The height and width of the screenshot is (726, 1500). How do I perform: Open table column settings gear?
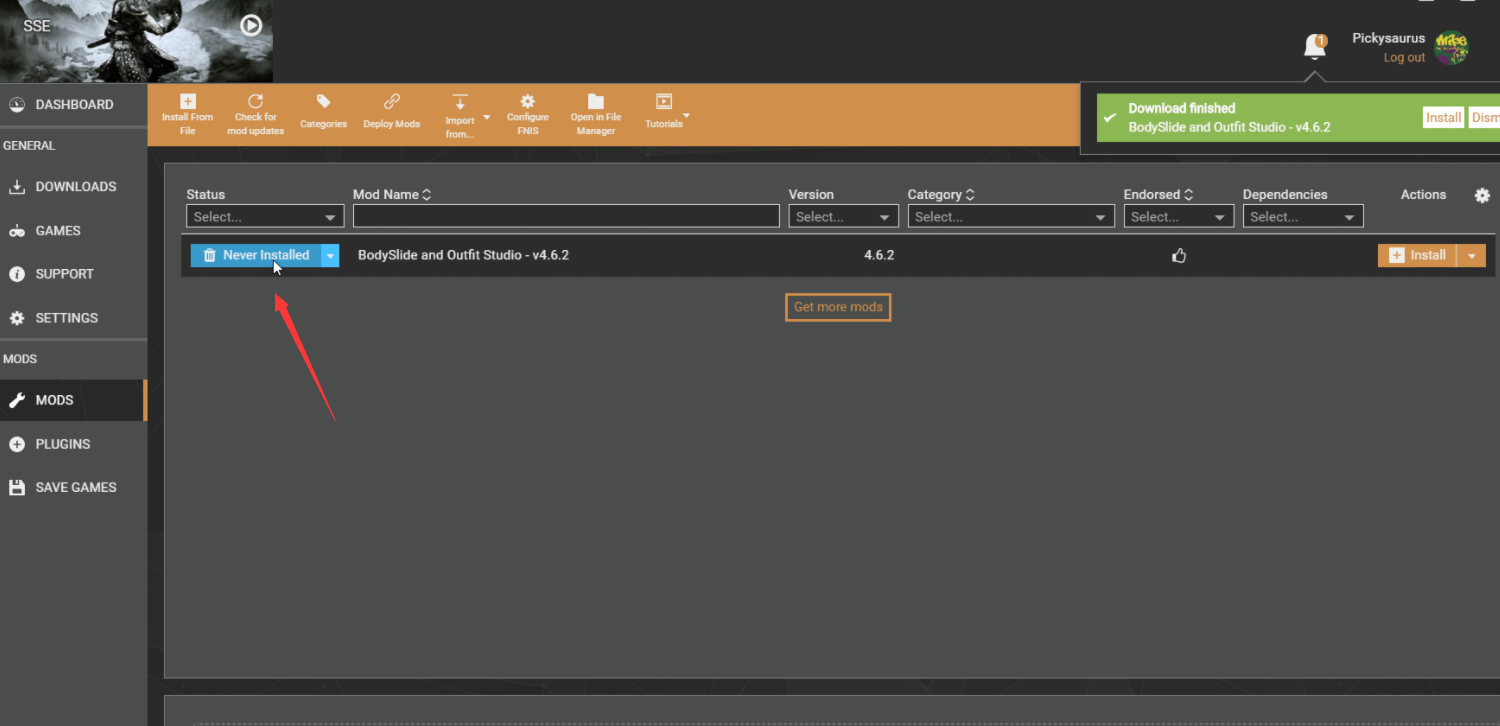[1482, 196]
